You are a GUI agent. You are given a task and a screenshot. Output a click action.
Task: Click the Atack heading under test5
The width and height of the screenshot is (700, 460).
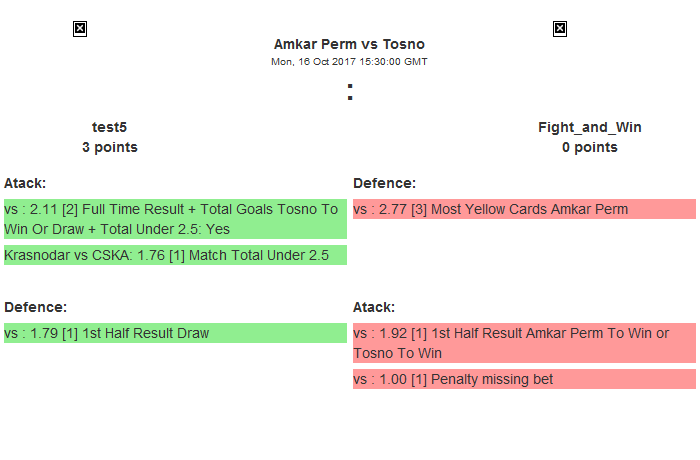point(25,183)
